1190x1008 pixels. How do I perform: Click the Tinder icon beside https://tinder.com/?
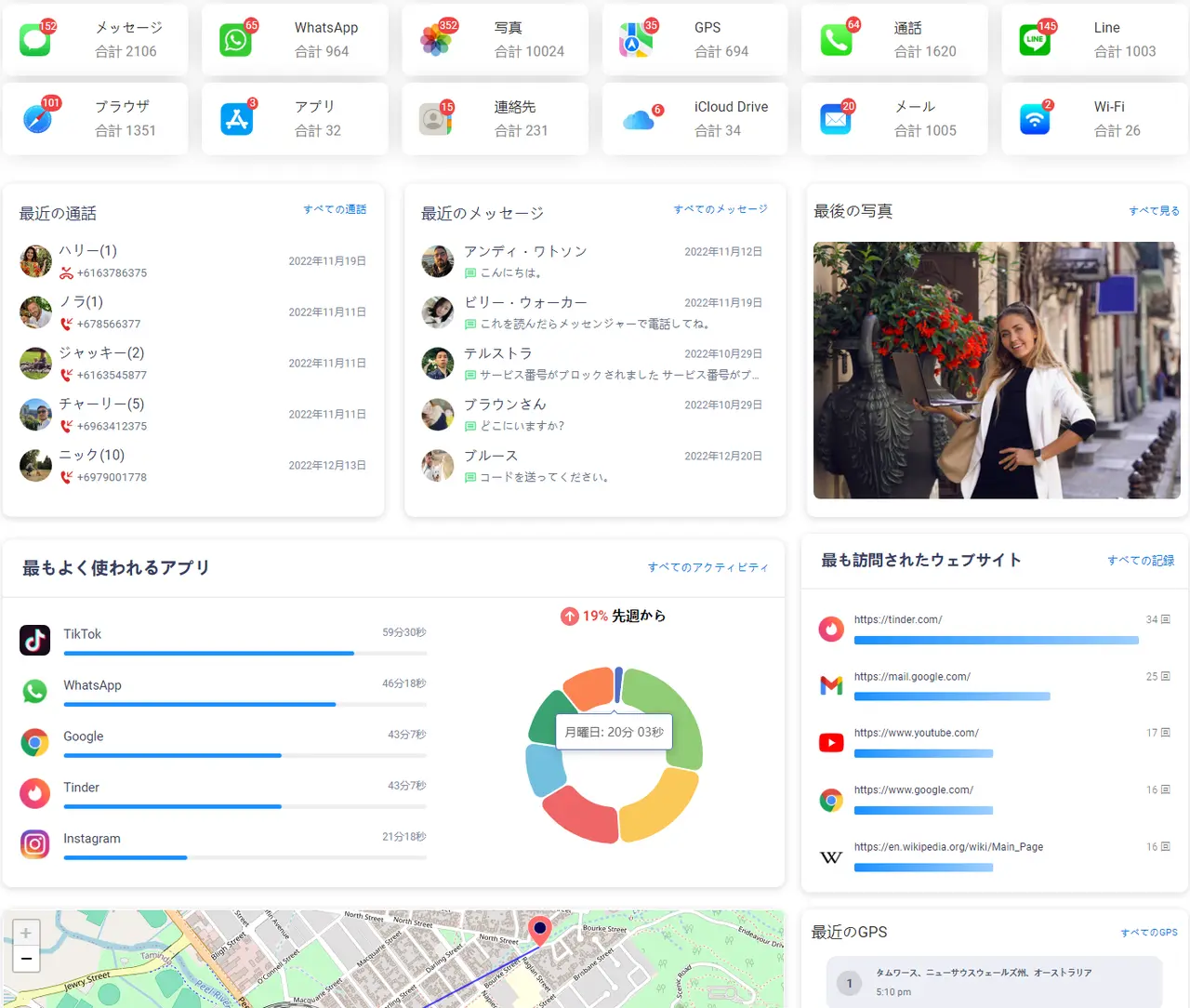pyautogui.click(x=831, y=630)
